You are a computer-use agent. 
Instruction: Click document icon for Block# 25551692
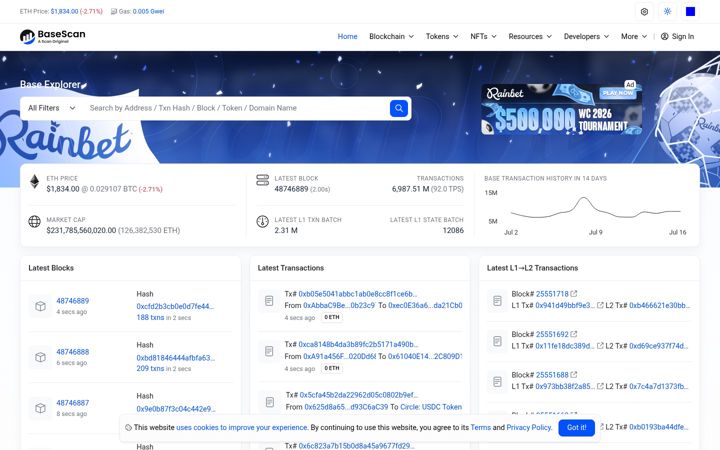[497, 342]
